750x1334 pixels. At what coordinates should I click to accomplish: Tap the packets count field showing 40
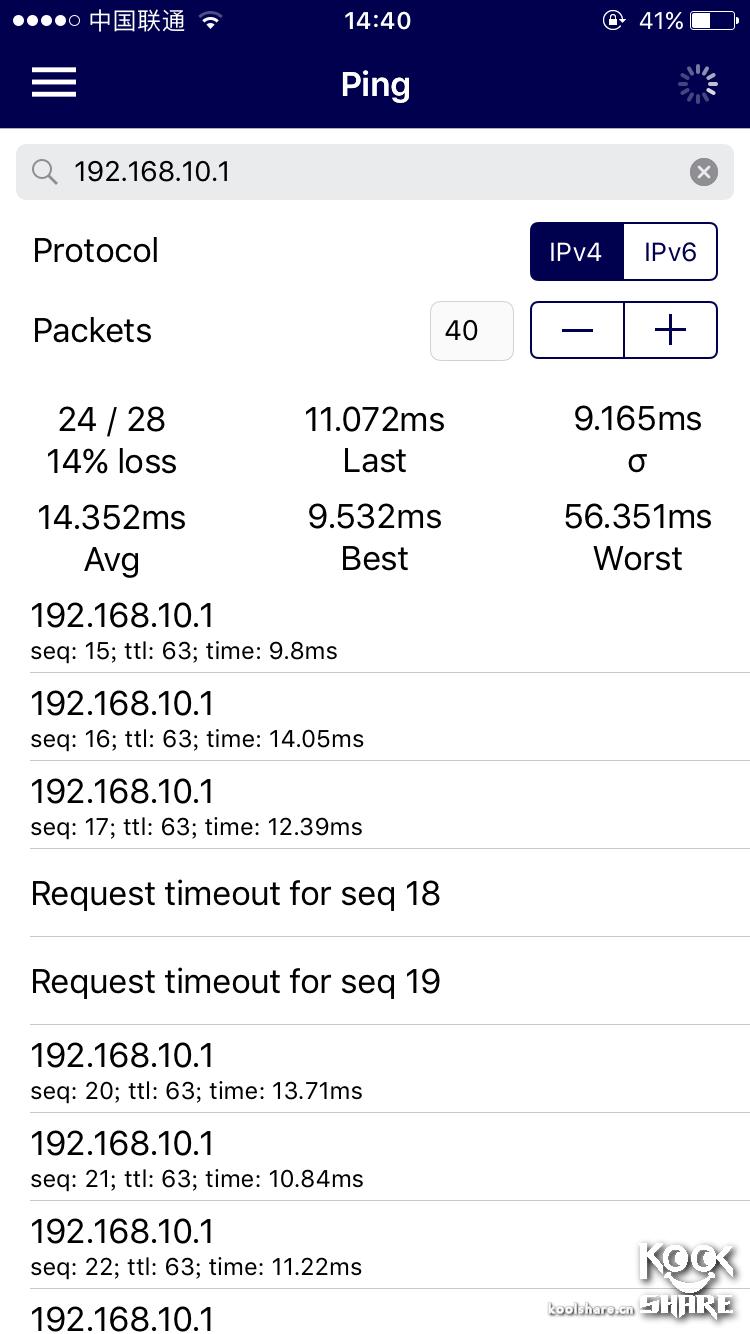(471, 330)
